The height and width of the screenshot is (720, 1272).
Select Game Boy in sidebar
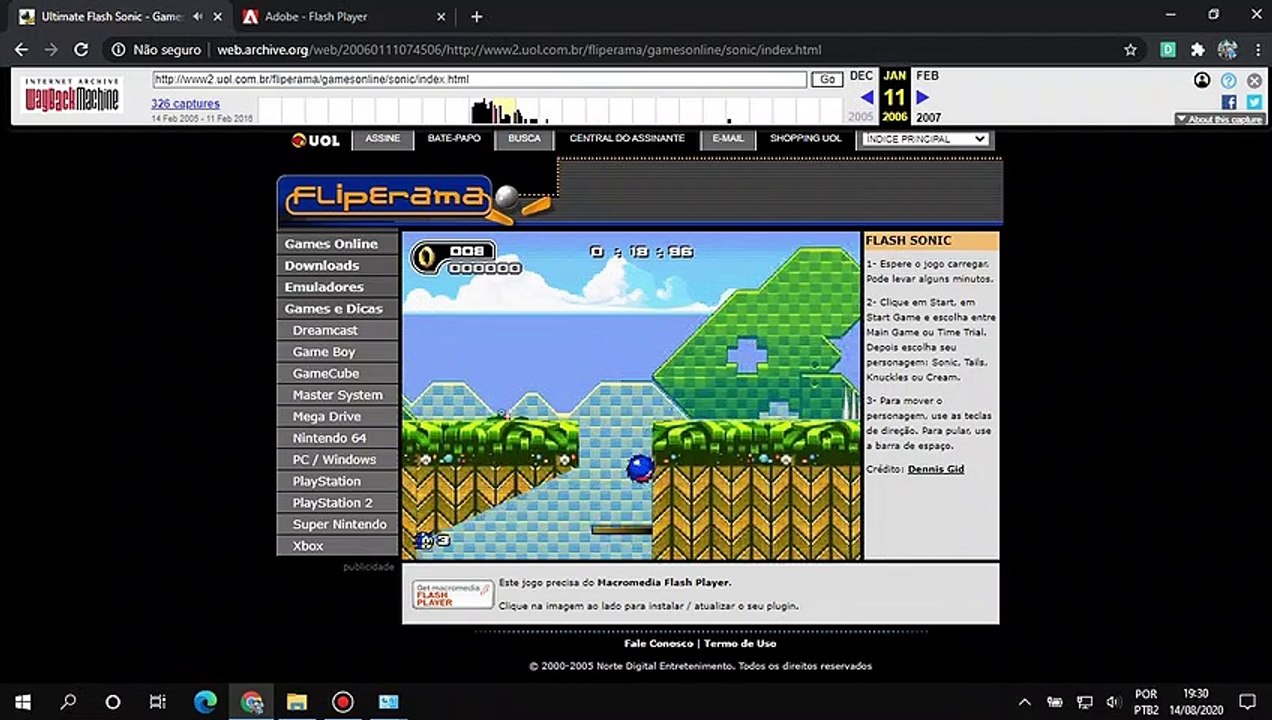click(337, 352)
